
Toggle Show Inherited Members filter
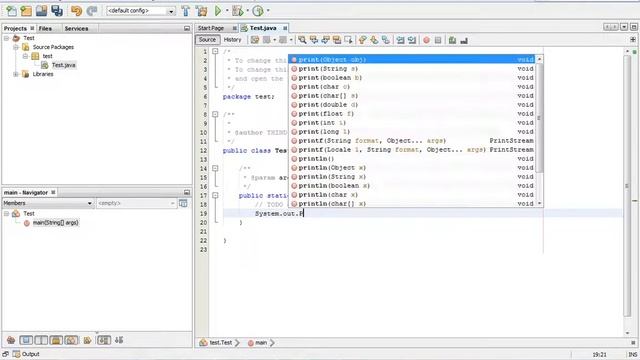point(11,340)
